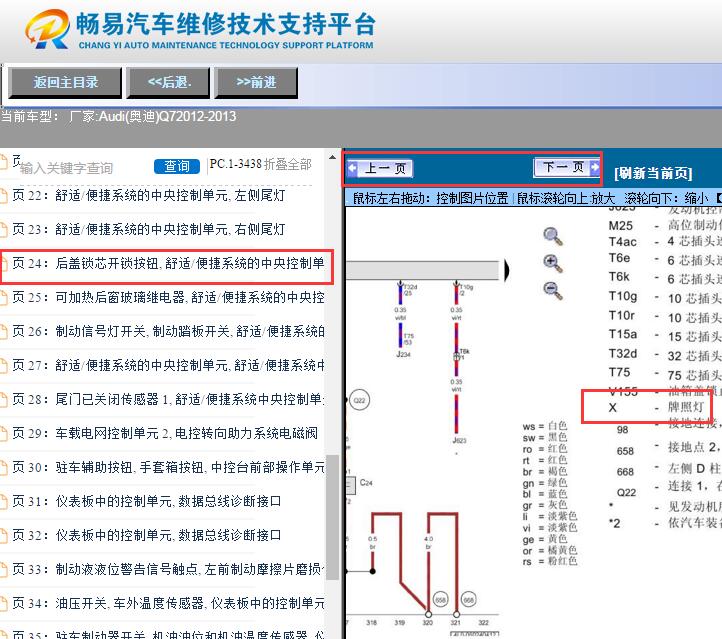Open 页 31 仪表板中的控制单元 entry
The width and height of the screenshot is (722, 639).
[146, 501]
